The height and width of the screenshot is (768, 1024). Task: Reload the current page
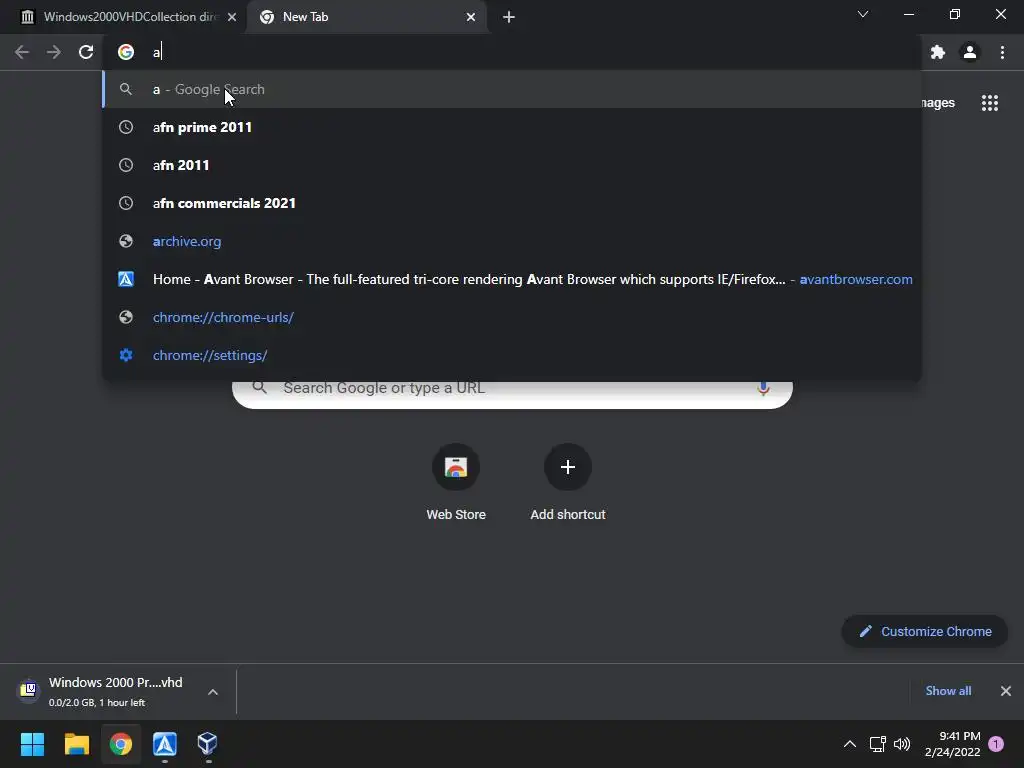pos(86,52)
